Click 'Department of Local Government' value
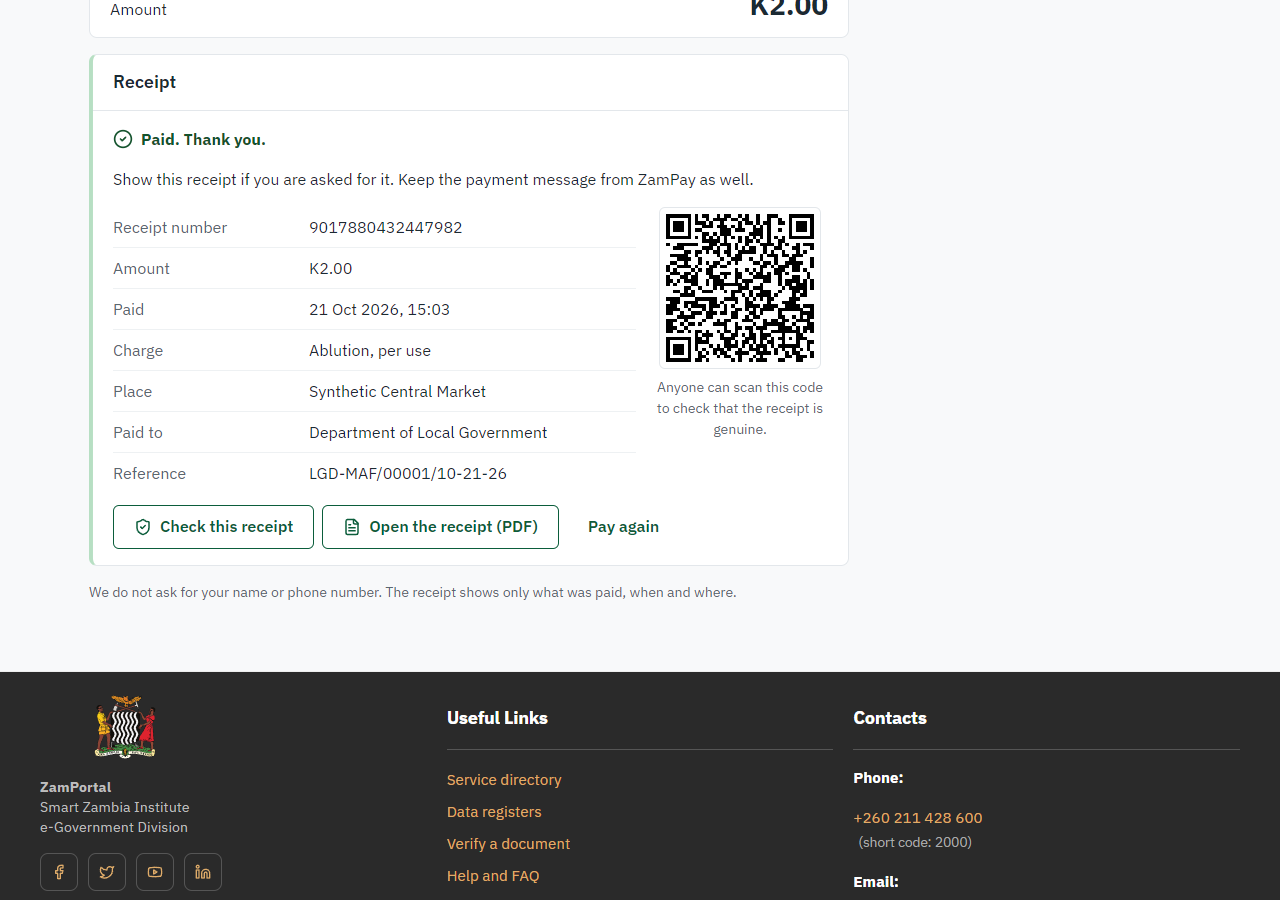This screenshot has width=1280, height=900. click(x=428, y=433)
